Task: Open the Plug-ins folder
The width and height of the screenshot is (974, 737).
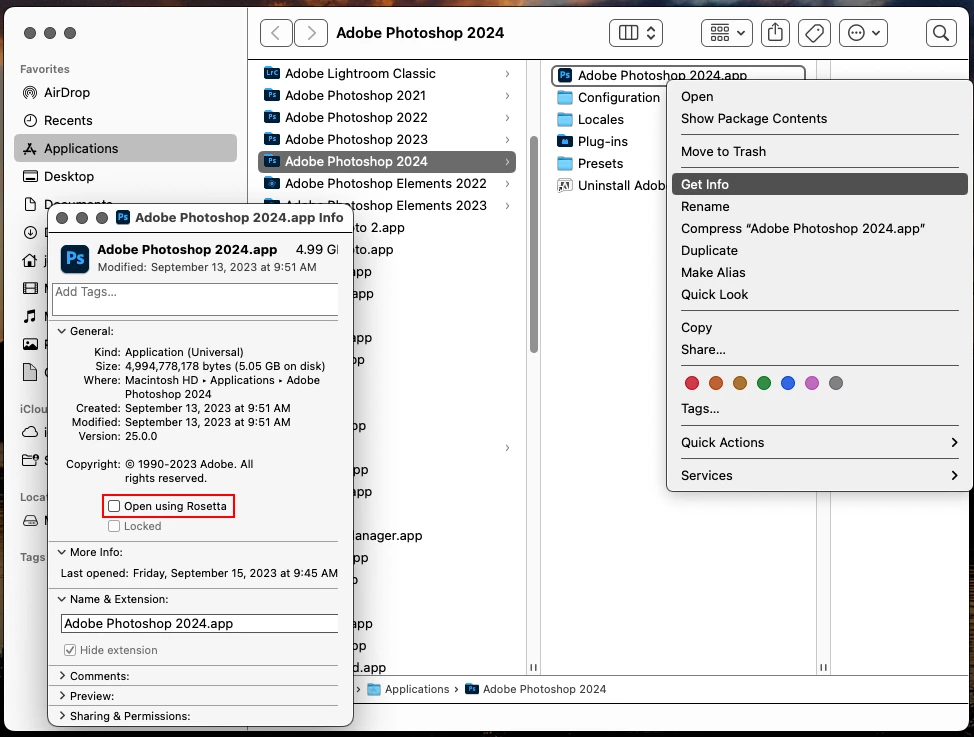Action: (592, 142)
